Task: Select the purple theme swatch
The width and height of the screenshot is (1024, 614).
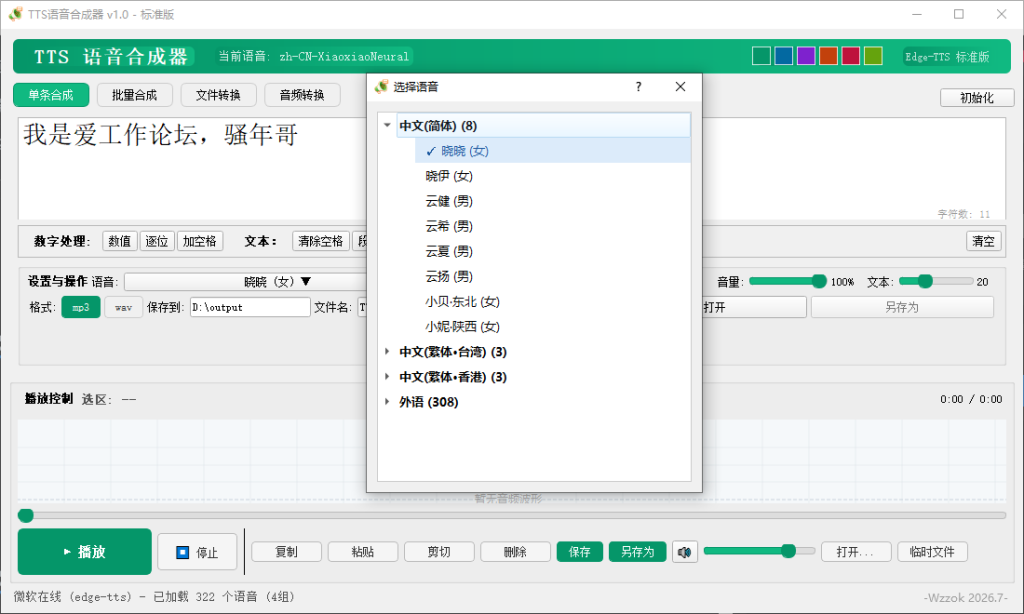Action: 806,56
